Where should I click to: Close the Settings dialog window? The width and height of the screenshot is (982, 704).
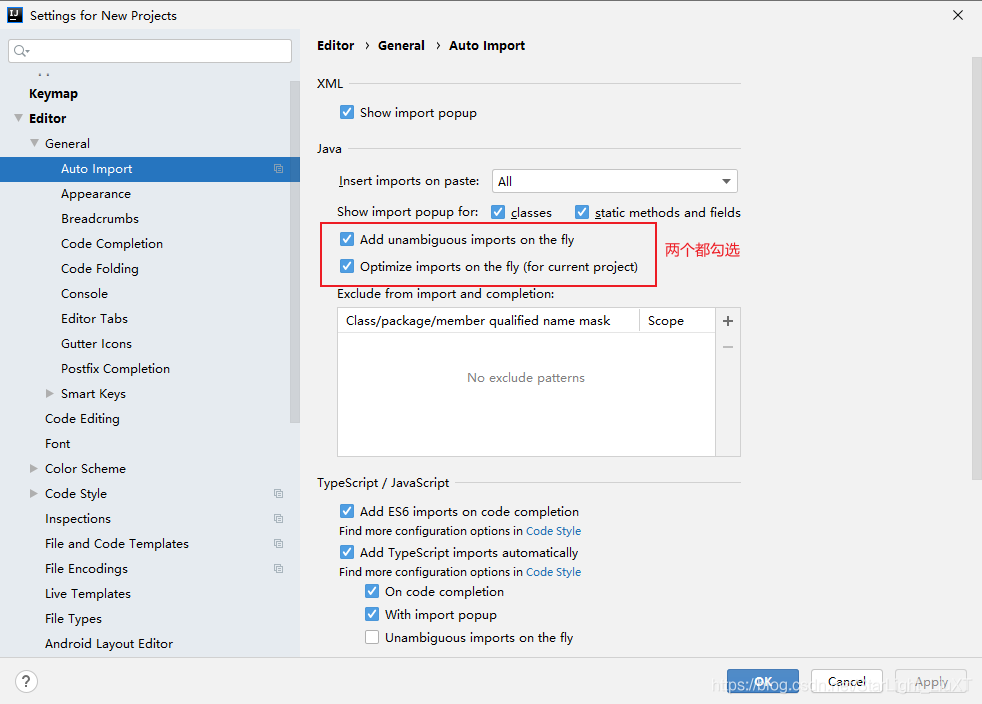point(958,15)
